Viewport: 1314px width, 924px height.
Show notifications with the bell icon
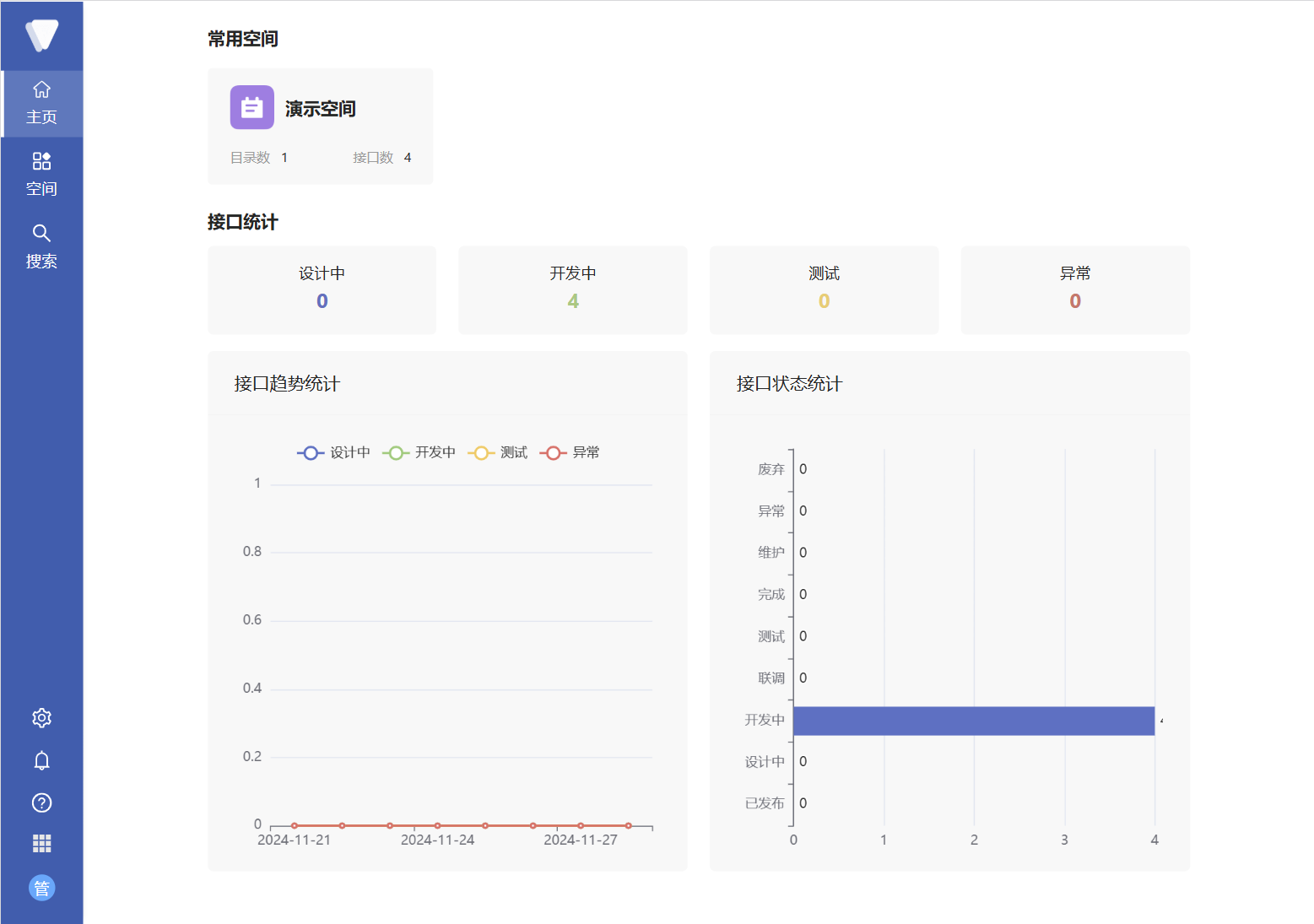[x=41, y=760]
